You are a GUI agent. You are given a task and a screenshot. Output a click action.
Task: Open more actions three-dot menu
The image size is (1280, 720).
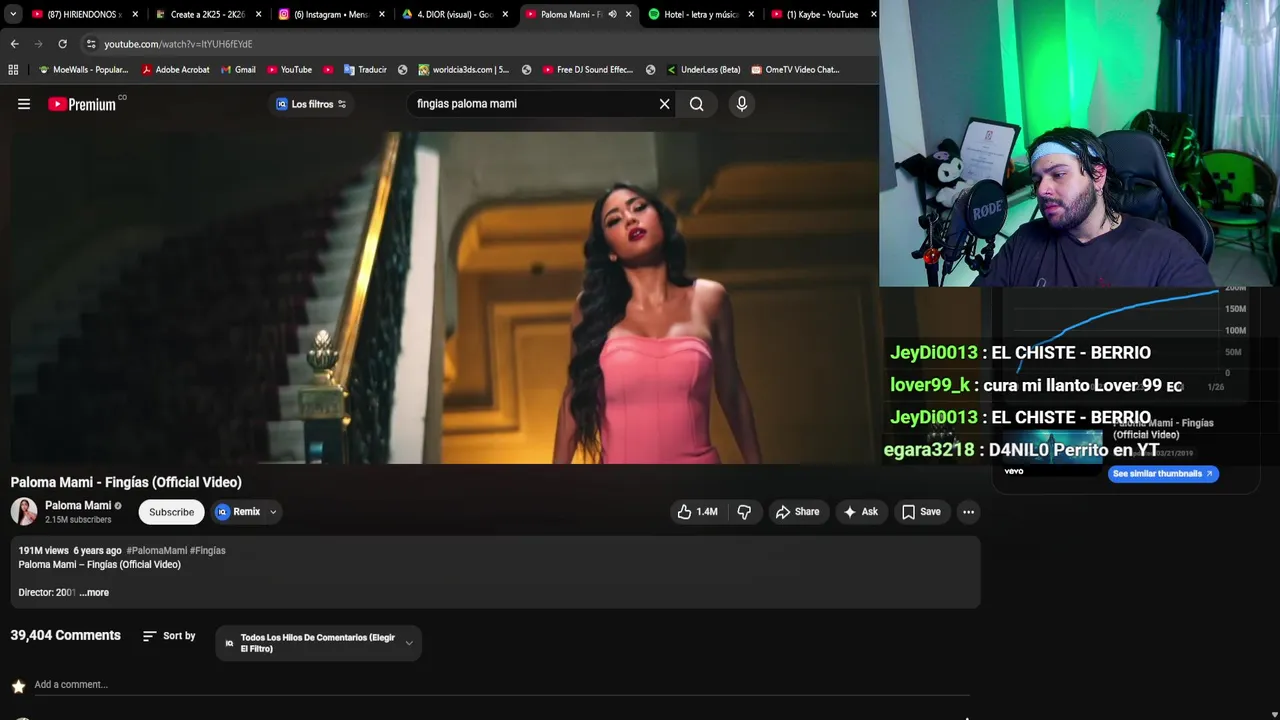(968, 512)
